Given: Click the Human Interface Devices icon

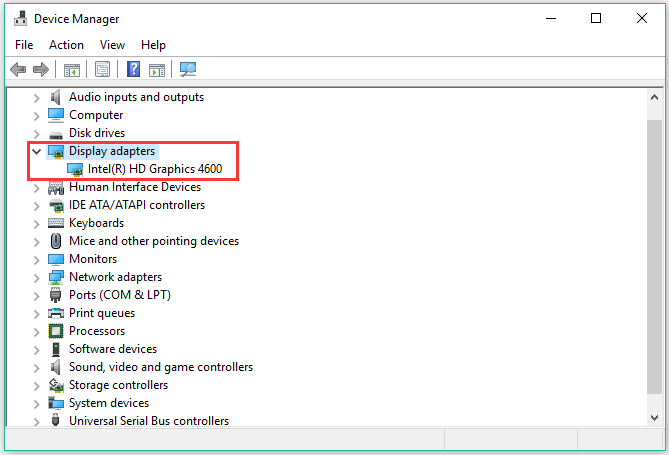Looking at the screenshot, I should [x=56, y=187].
